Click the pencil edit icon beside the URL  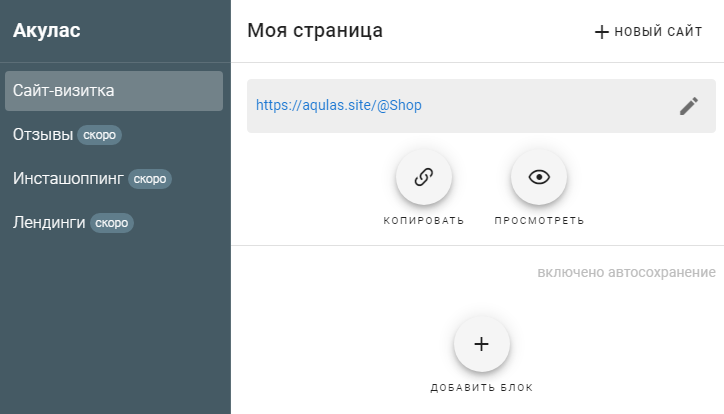[688, 106]
